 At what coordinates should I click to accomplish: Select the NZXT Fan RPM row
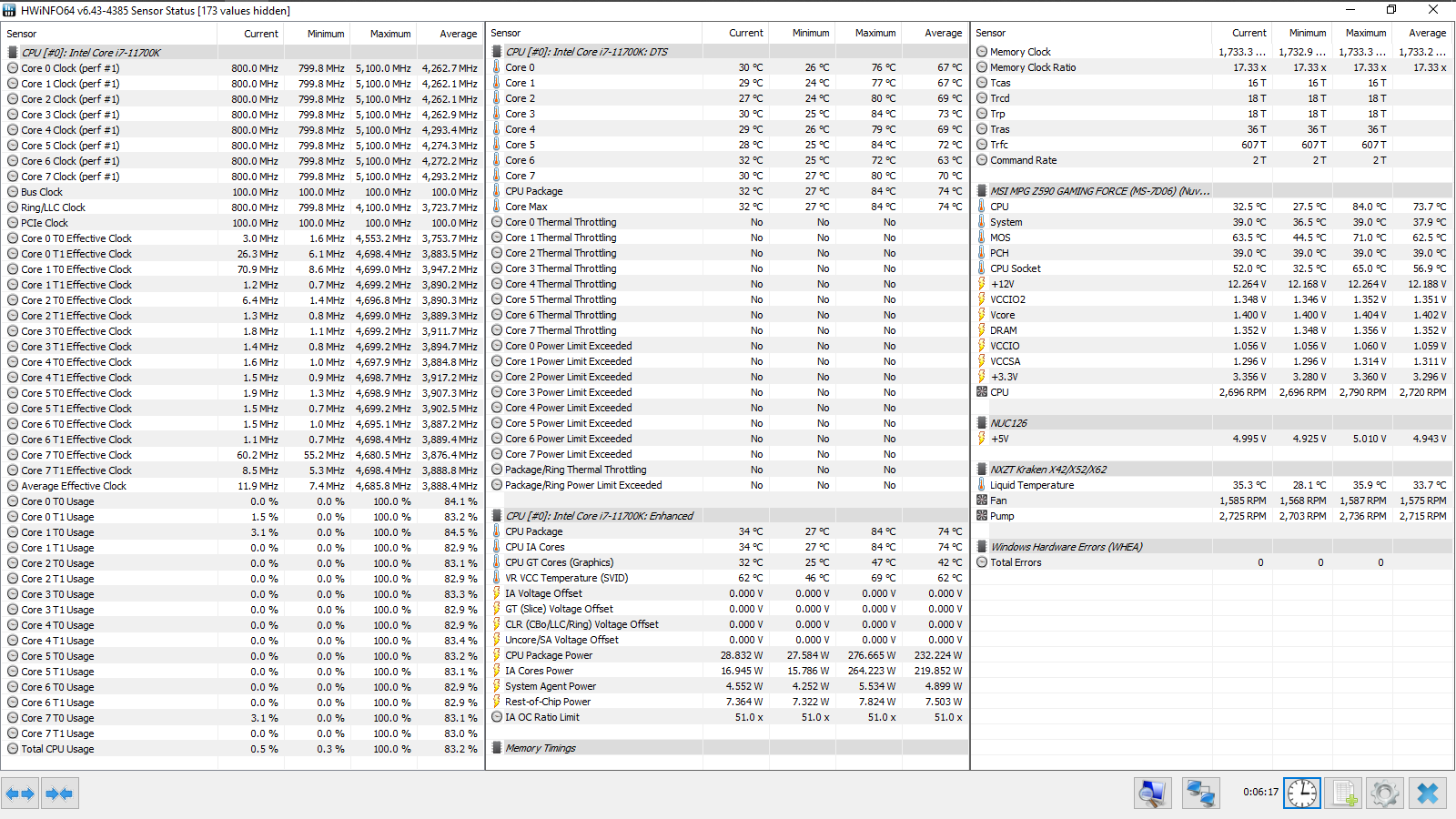1212,500
